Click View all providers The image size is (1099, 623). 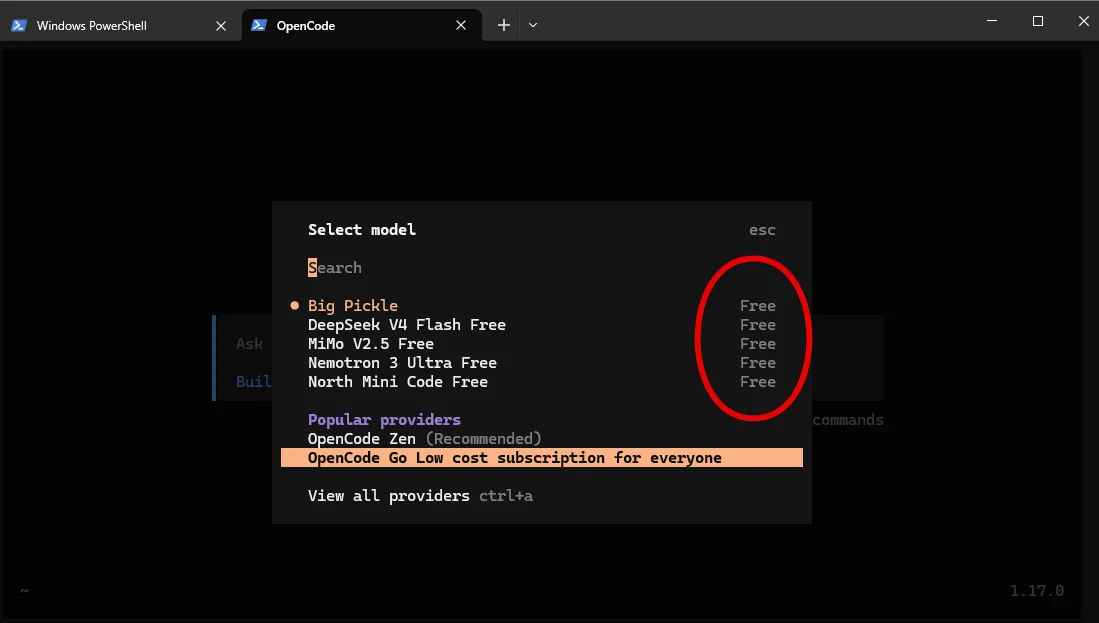point(388,495)
